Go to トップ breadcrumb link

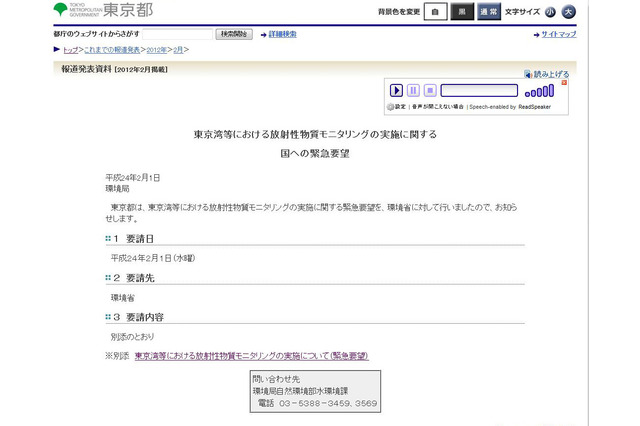70,50
